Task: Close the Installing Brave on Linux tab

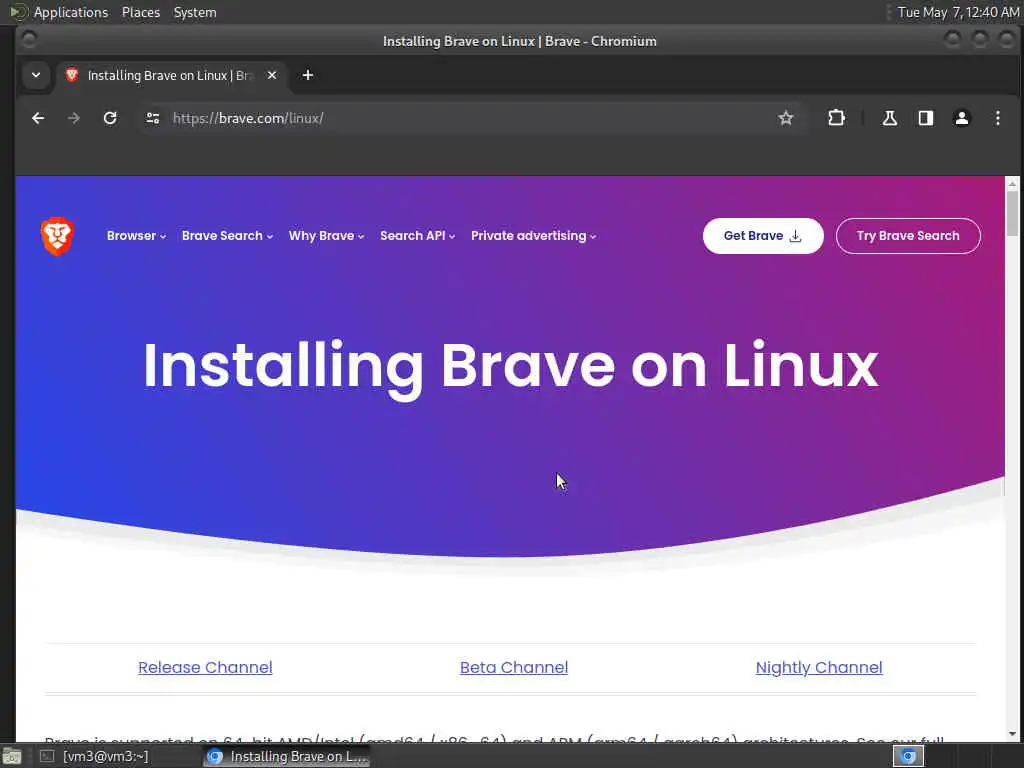Action: pyautogui.click(x=272, y=76)
